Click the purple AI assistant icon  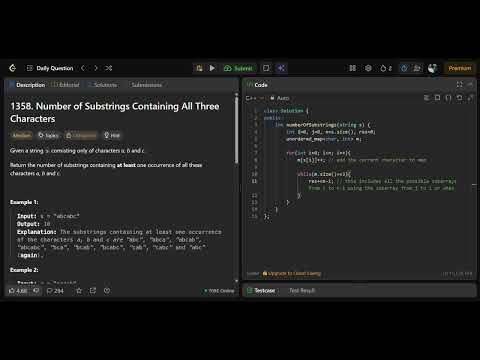[x=281, y=68]
